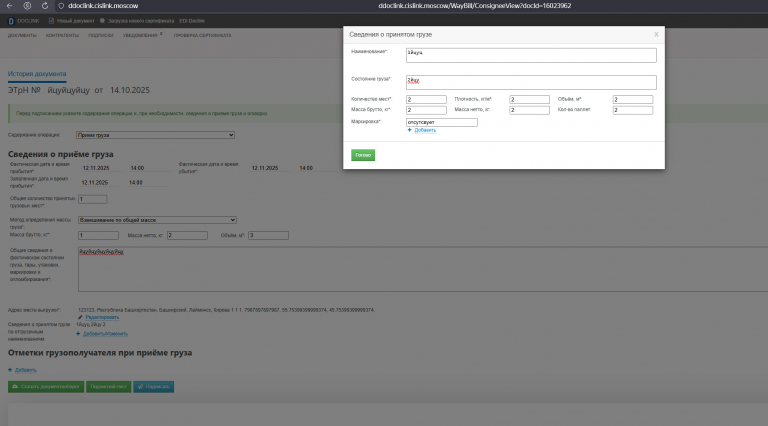Focus the Наименование text area
The width and height of the screenshot is (768, 426).
tap(531, 55)
